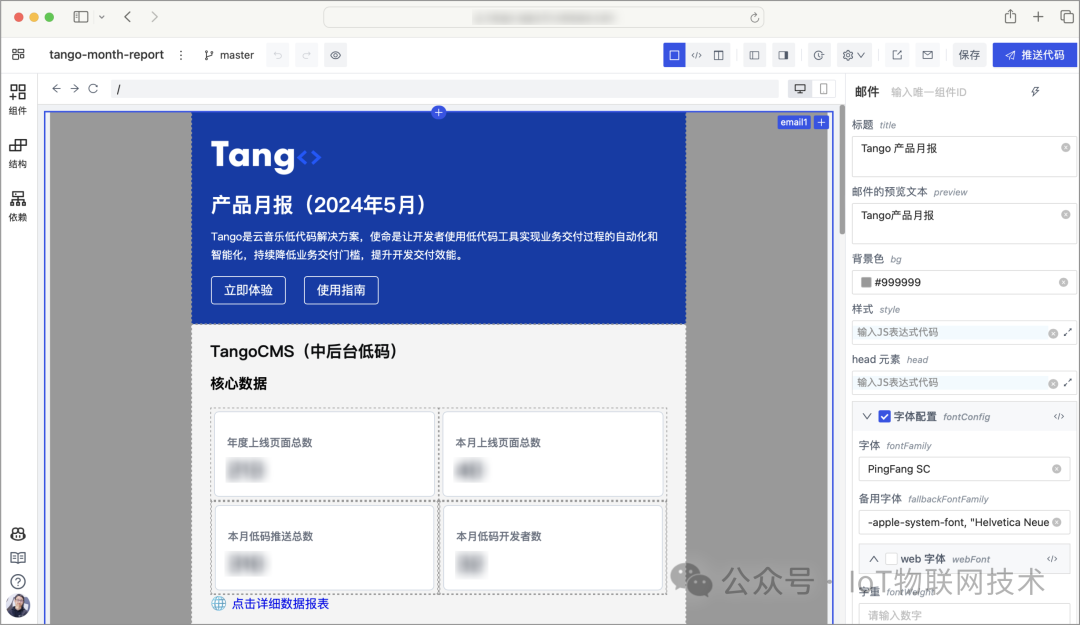
Task: Clear the PingFang SC font field
Action: point(1057,469)
